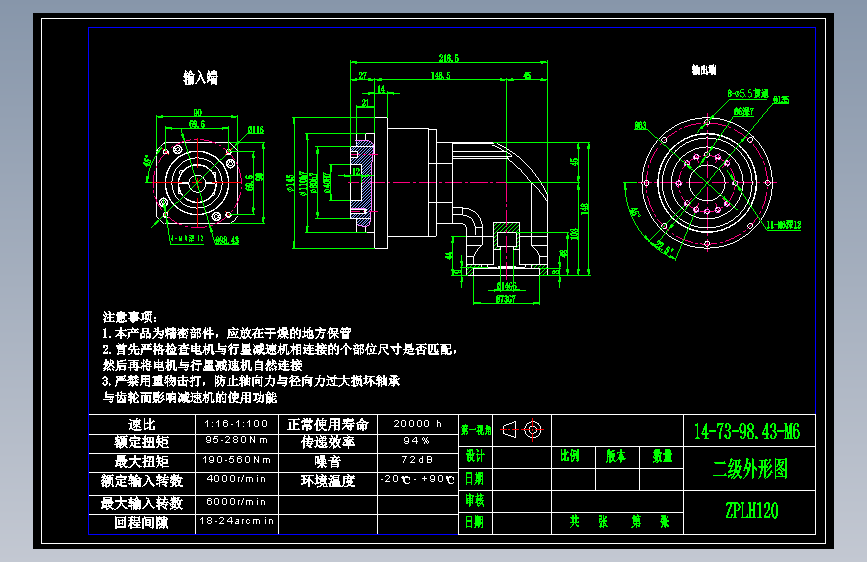Select the 额定扭矩 label cell
This screenshot has width=867, height=562.
[142, 442]
